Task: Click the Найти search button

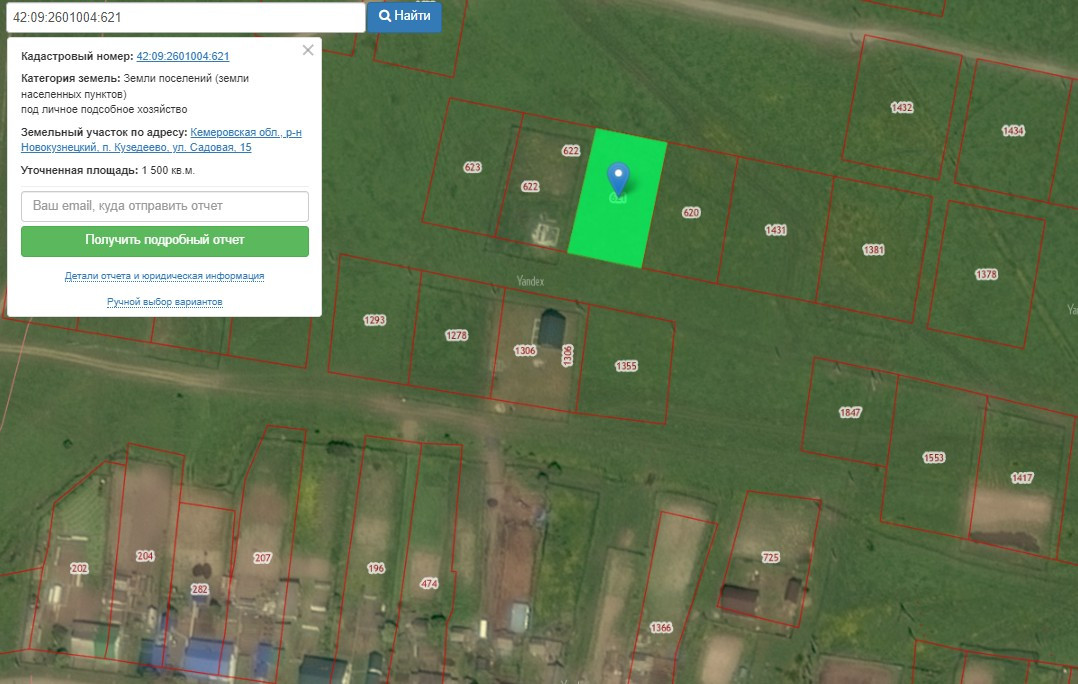Action: (404, 16)
